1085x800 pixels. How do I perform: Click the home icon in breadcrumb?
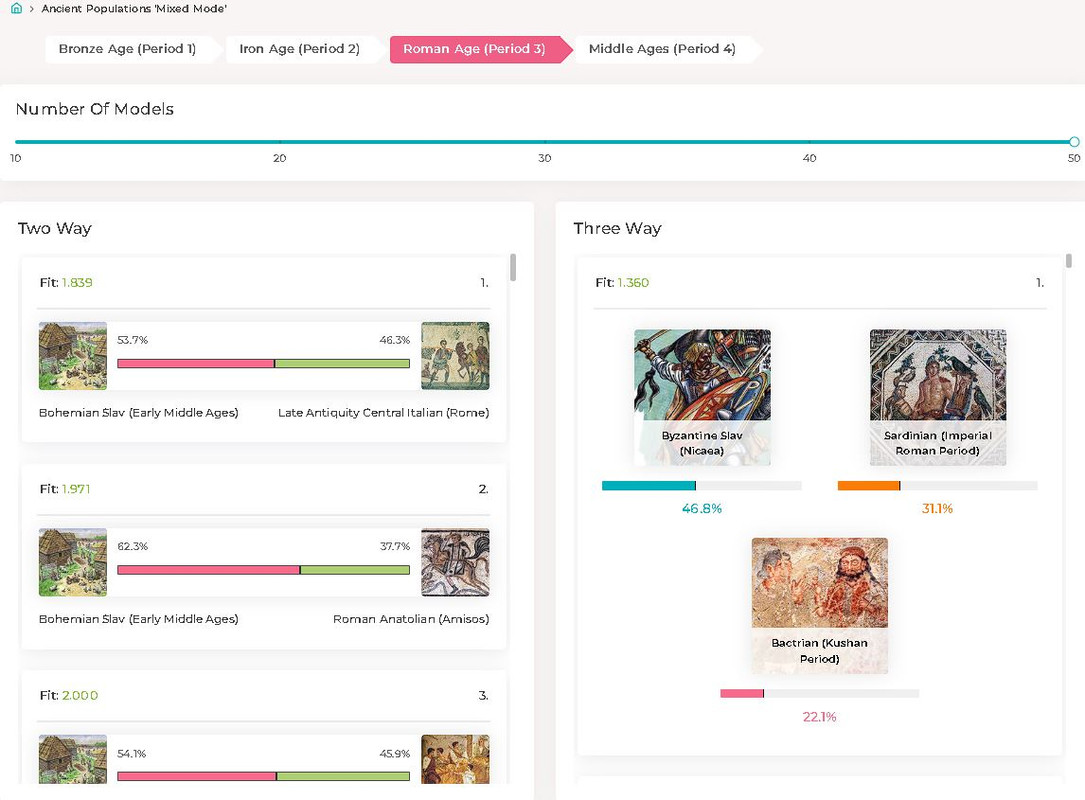[17, 8]
